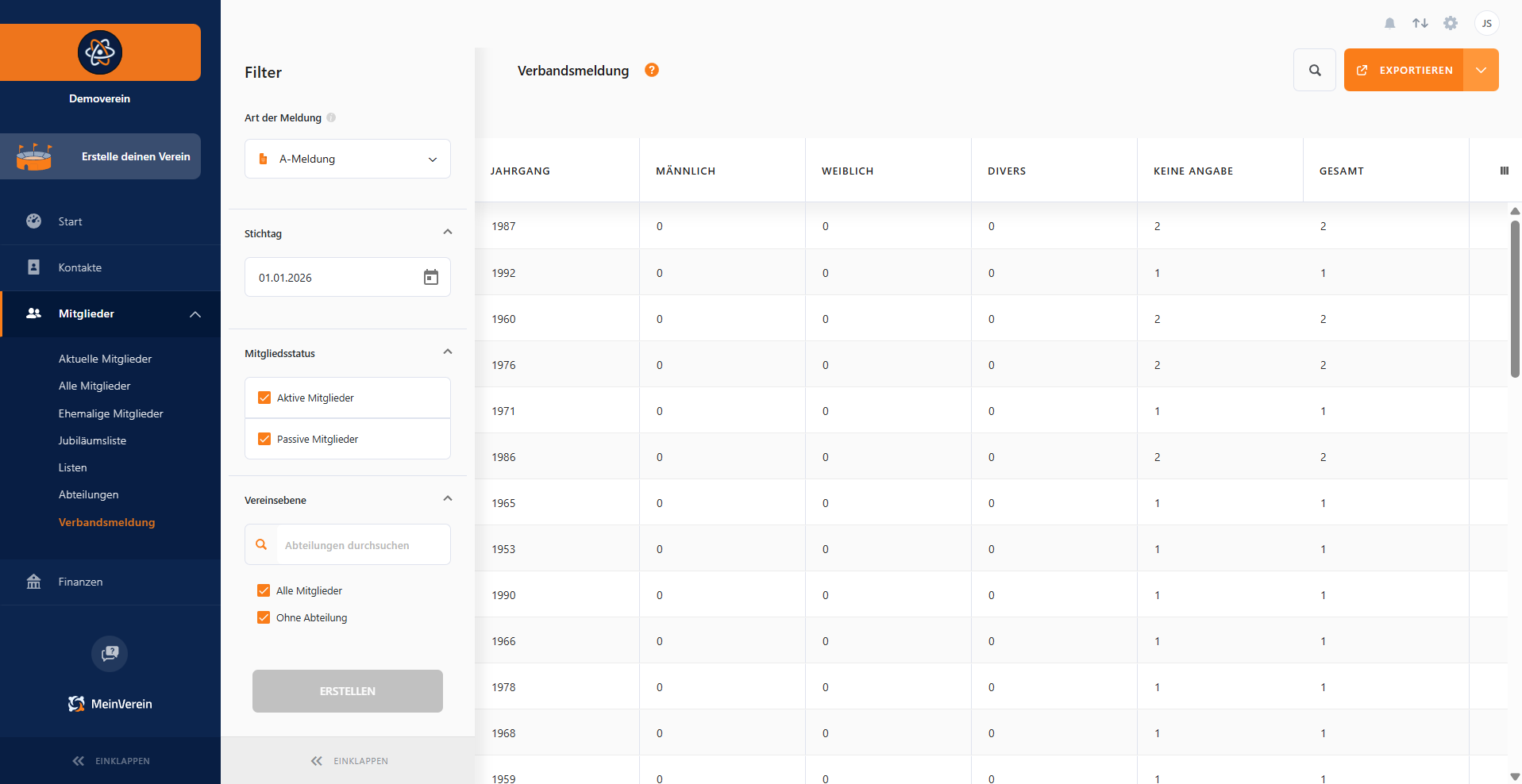Open Alle Mitglieder in the sidebar
The height and width of the screenshot is (784, 1522).
[94, 386]
